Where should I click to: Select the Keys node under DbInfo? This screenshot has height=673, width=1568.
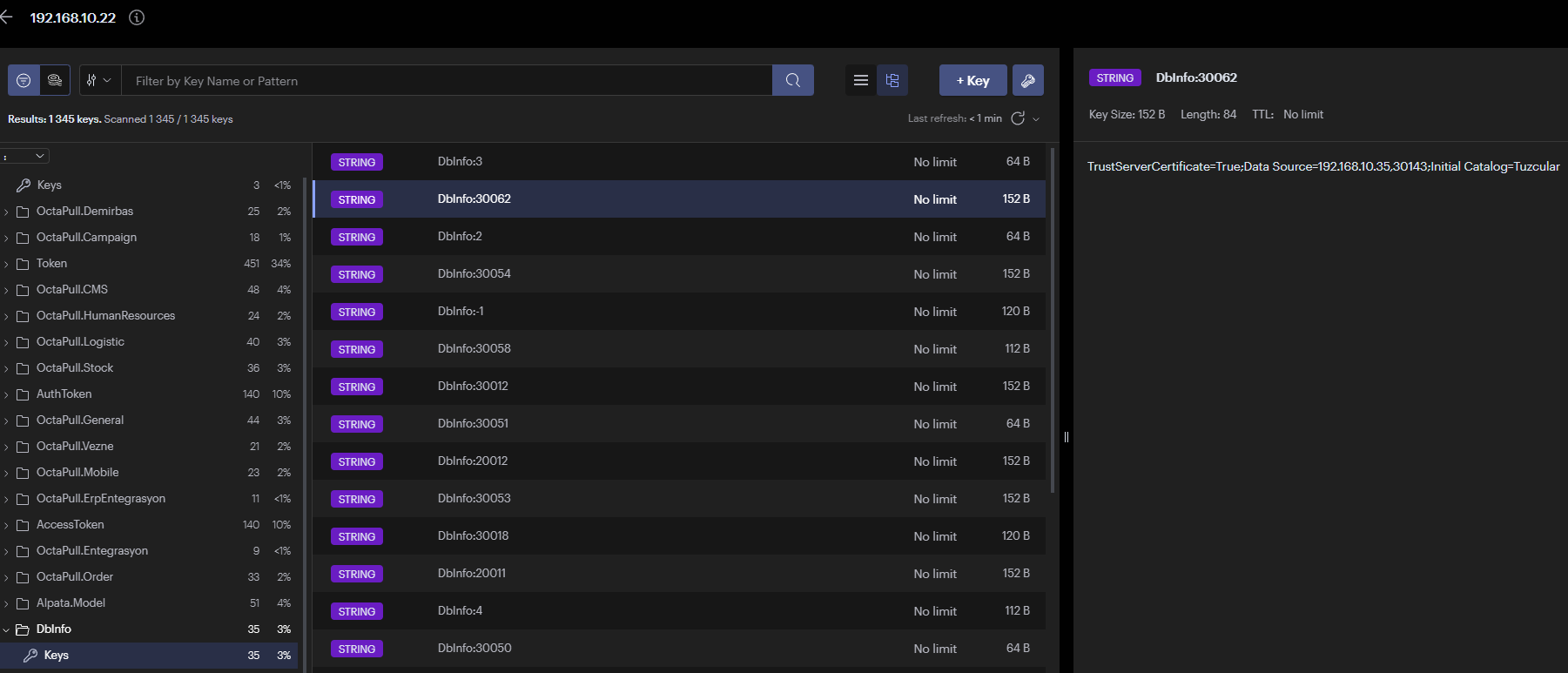57,655
